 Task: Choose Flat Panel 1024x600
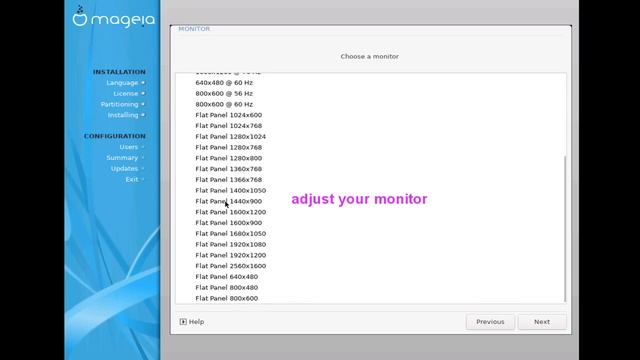pos(229,115)
